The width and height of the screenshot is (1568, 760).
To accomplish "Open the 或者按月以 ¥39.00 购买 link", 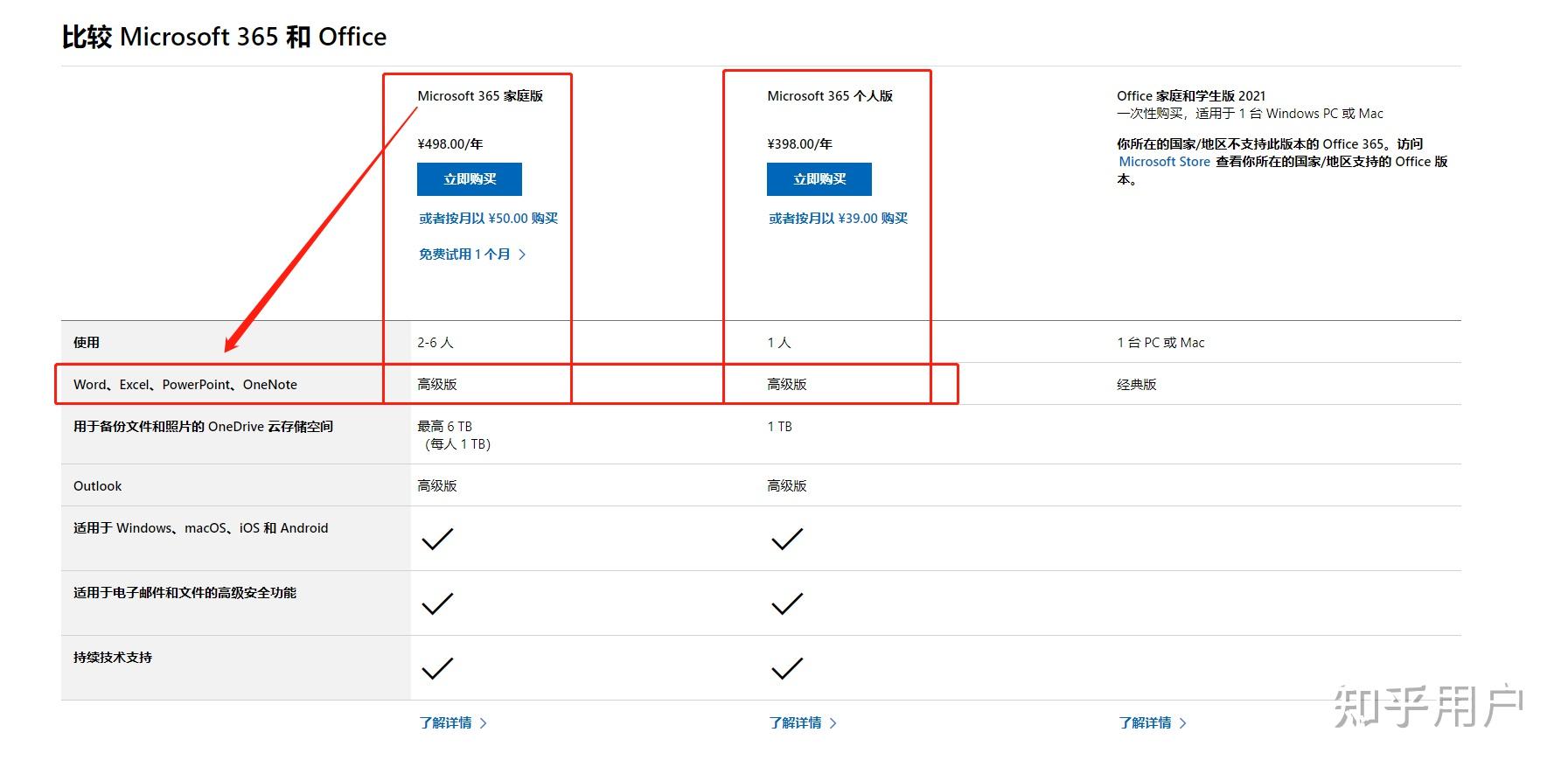I will point(838,219).
